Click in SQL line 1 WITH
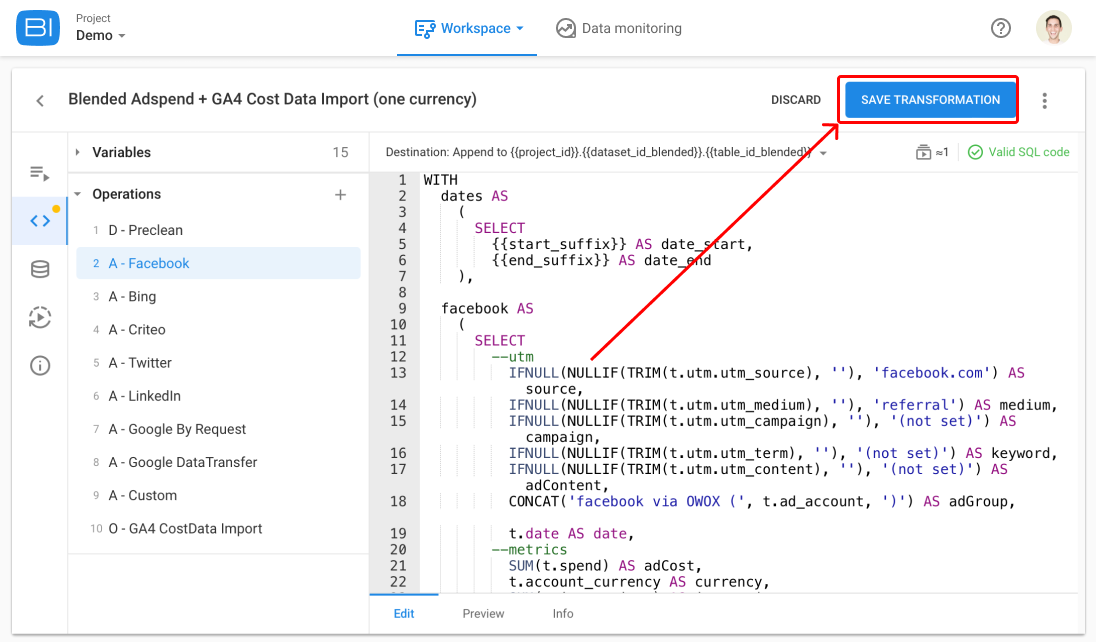The height and width of the screenshot is (642, 1096). coord(440,180)
